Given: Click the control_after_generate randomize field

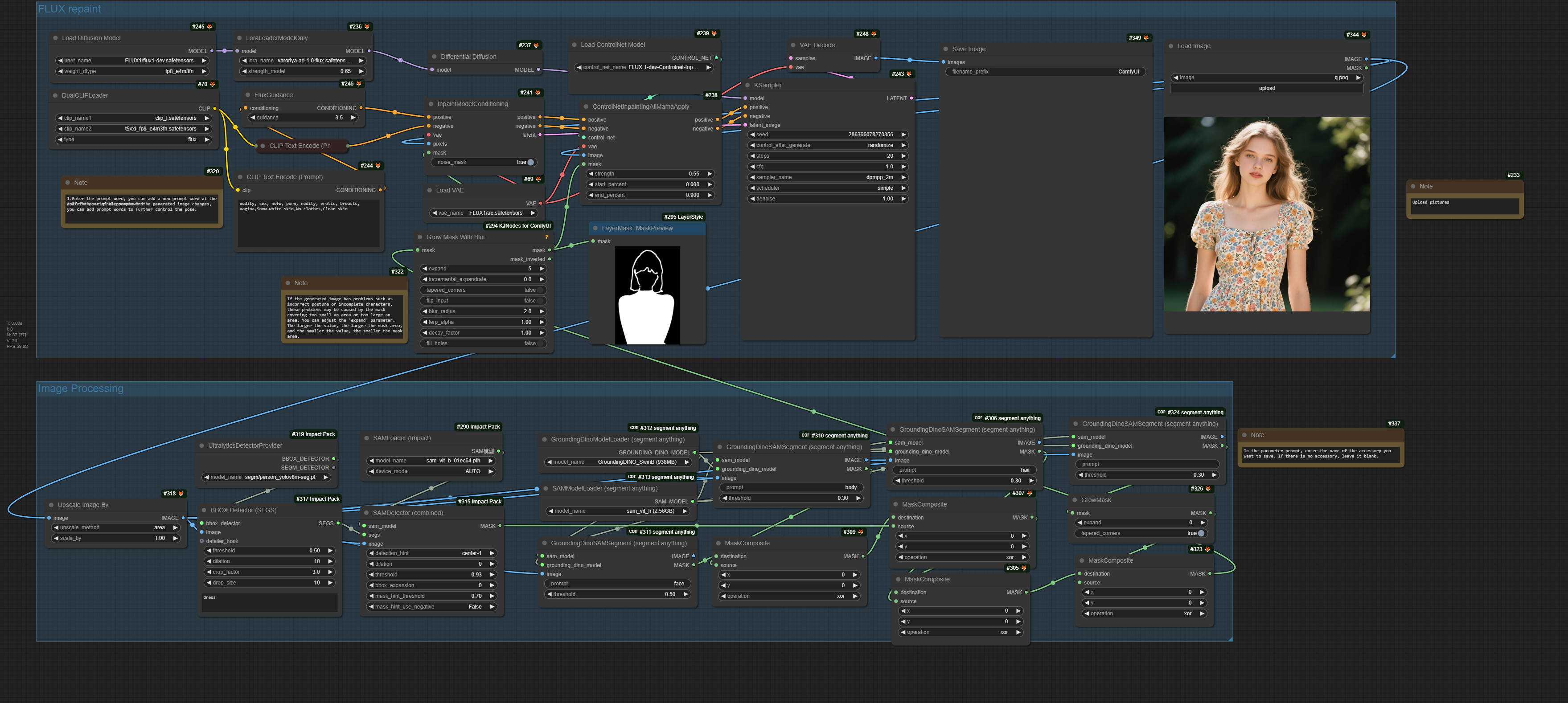Looking at the screenshot, I should [828, 146].
